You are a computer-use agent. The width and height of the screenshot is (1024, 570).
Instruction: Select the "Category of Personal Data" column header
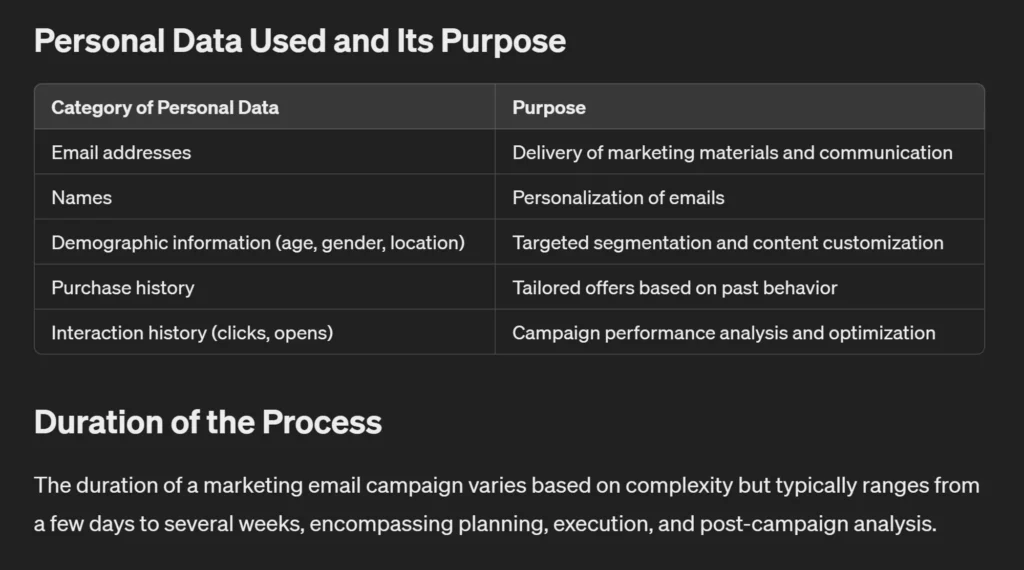tap(165, 107)
